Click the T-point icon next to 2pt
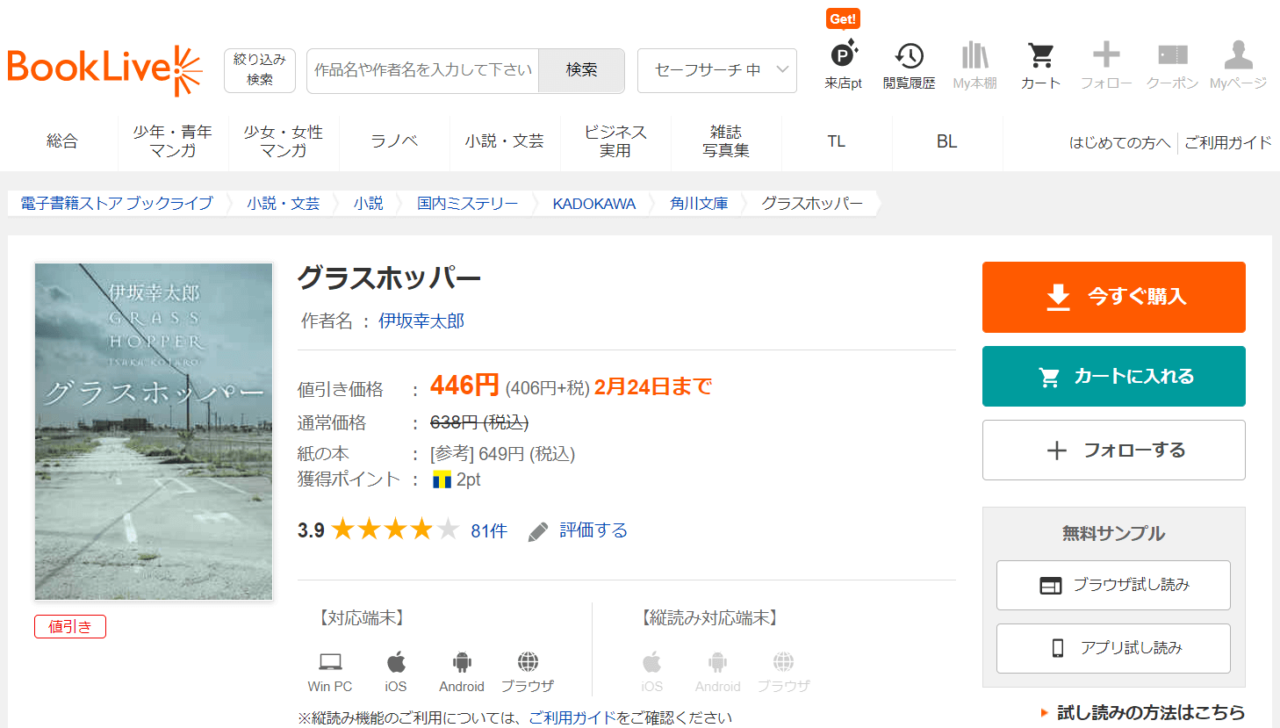Screen dimensions: 1280x728 point(441,480)
